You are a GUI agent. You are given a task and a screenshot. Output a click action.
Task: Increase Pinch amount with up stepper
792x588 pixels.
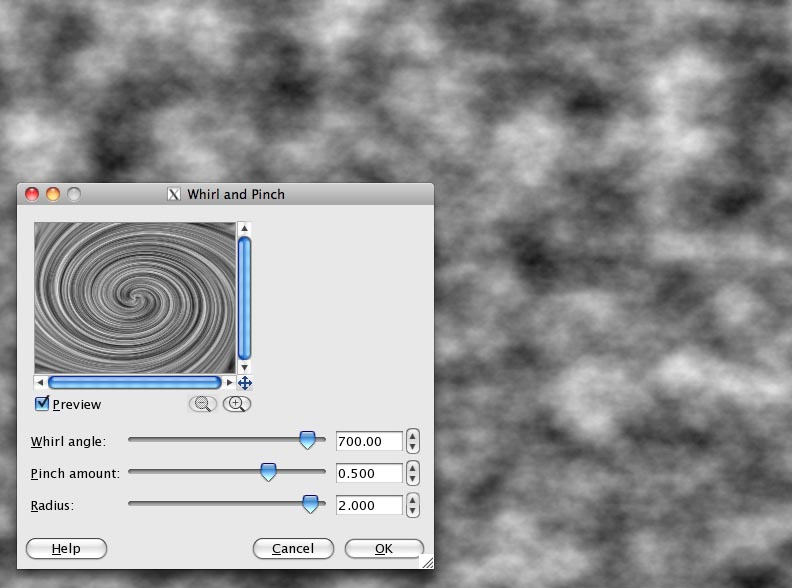pos(413,468)
